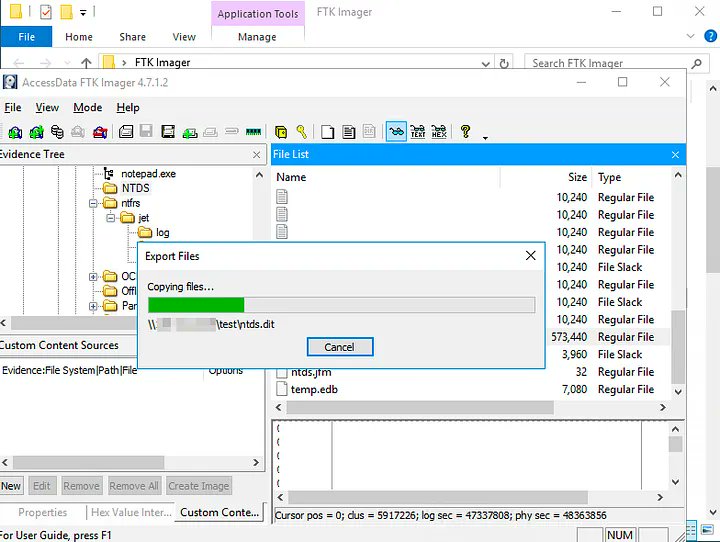The width and height of the screenshot is (720, 542).
Task: Open the Explorer address bar dropdown
Action: [x=485, y=64]
